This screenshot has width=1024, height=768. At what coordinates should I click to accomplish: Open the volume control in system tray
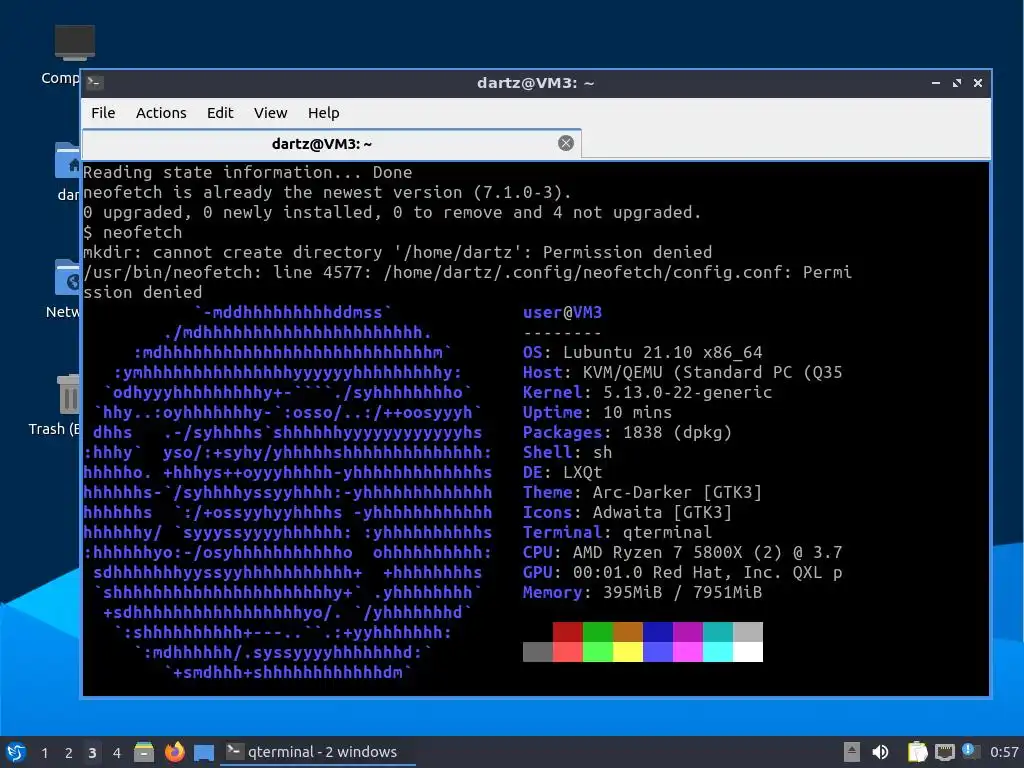click(x=880, y=752)
